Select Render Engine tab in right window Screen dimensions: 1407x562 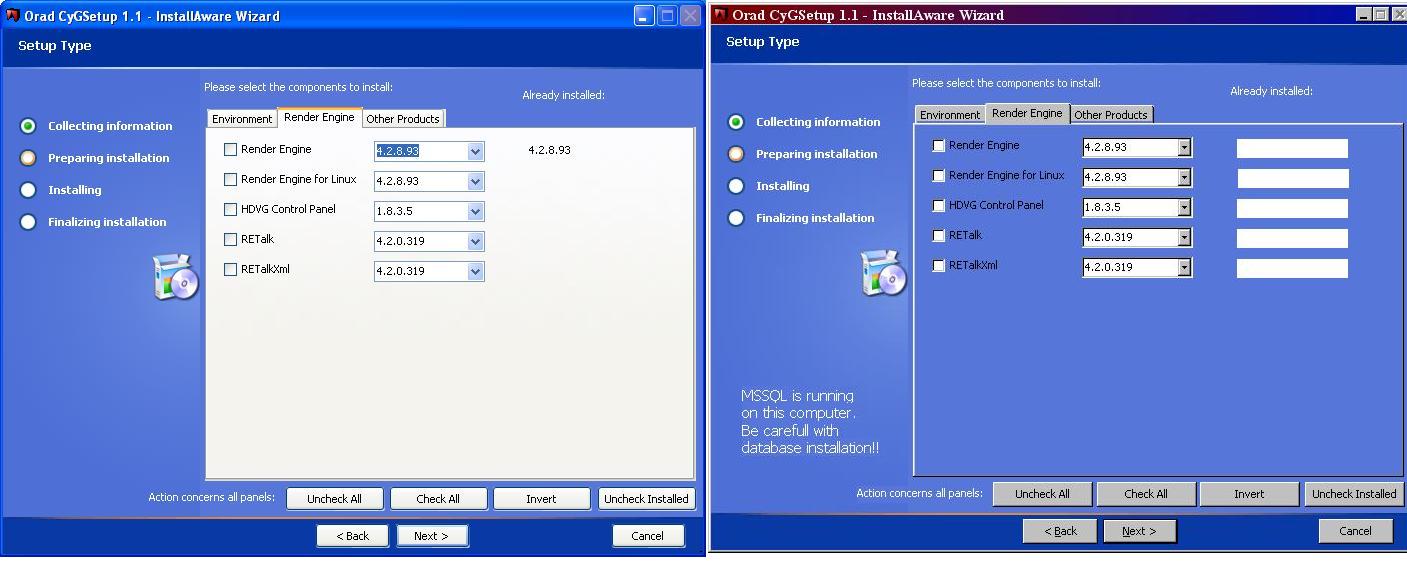(1027, 113)
